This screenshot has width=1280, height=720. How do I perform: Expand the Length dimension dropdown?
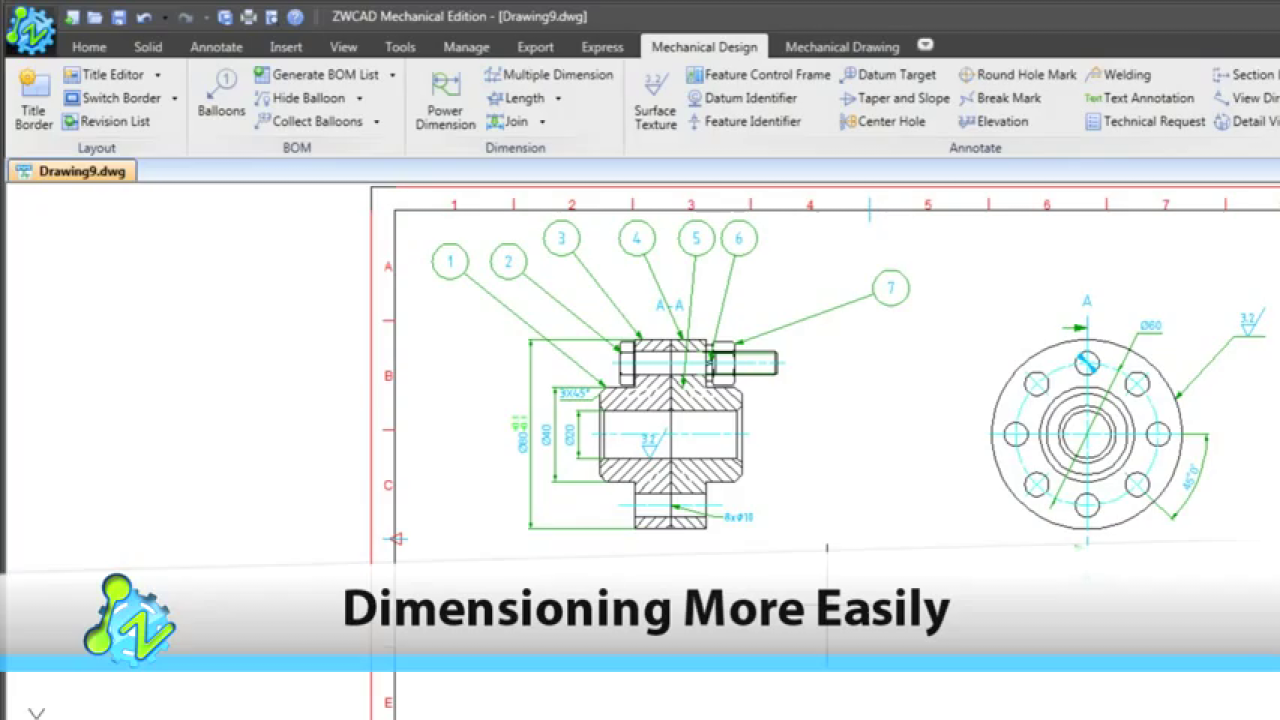[558, 98]
